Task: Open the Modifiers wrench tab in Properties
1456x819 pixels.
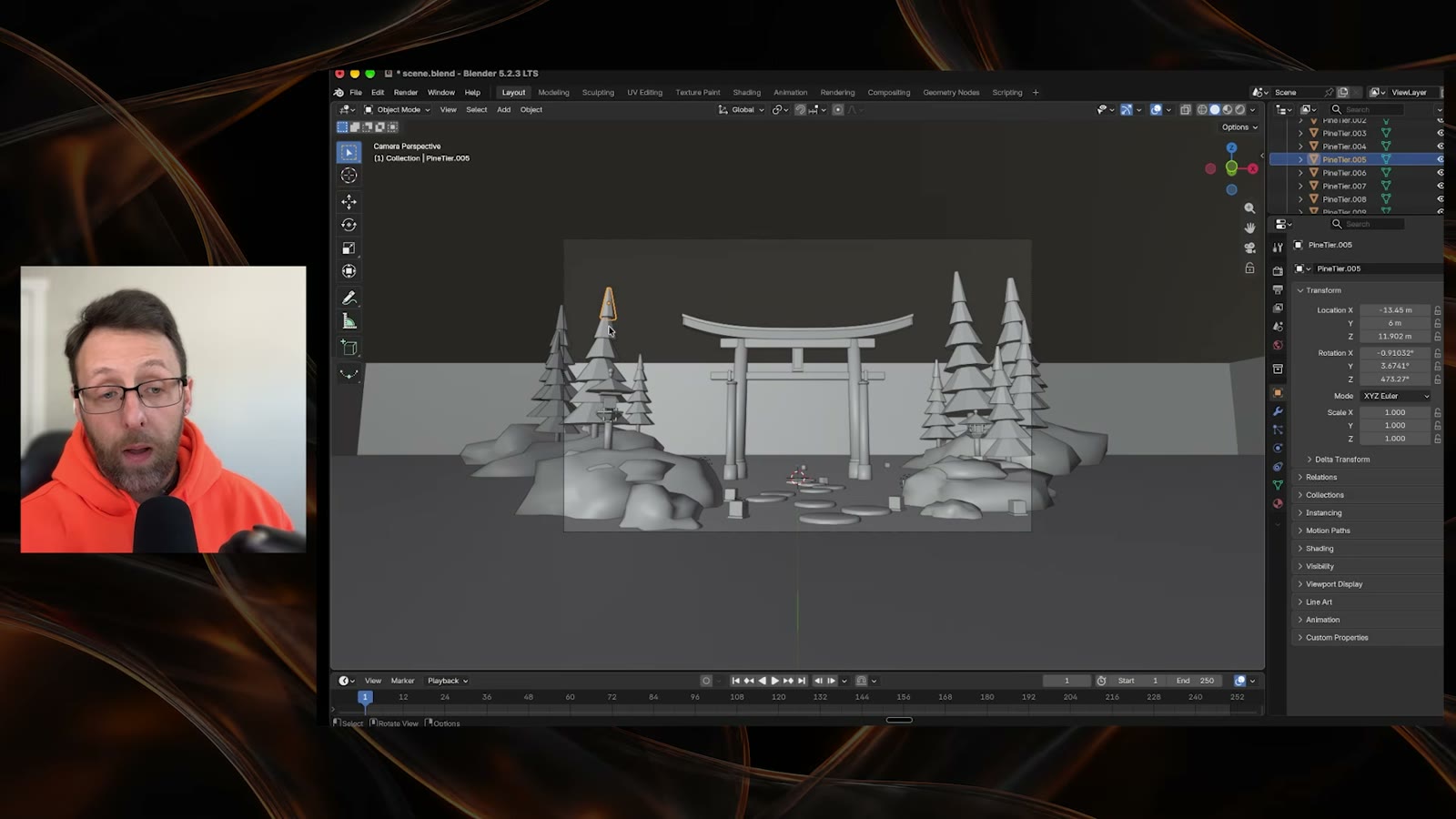Action: click(x=1278, y=411)
